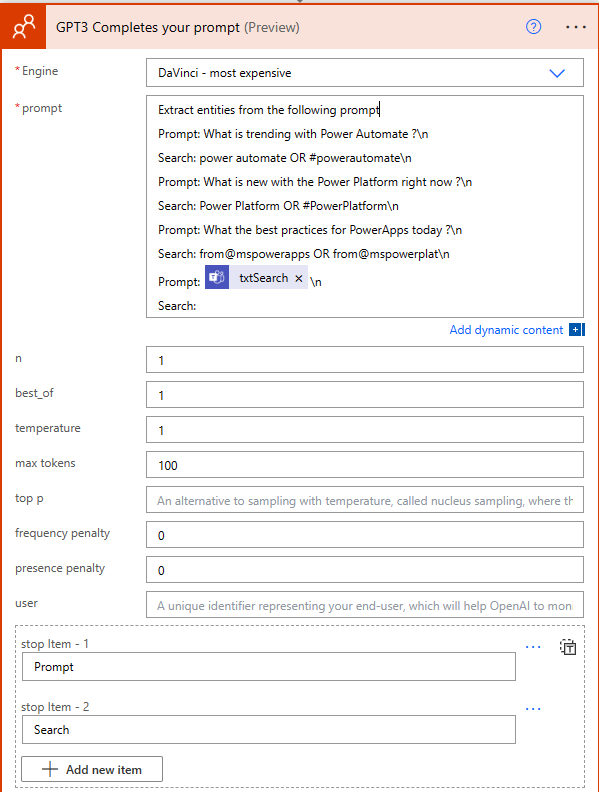Image resolution: width=599 pixels, height=792 pixels.
Task: Click the frequency penalty label
Action: pos(62,533)
